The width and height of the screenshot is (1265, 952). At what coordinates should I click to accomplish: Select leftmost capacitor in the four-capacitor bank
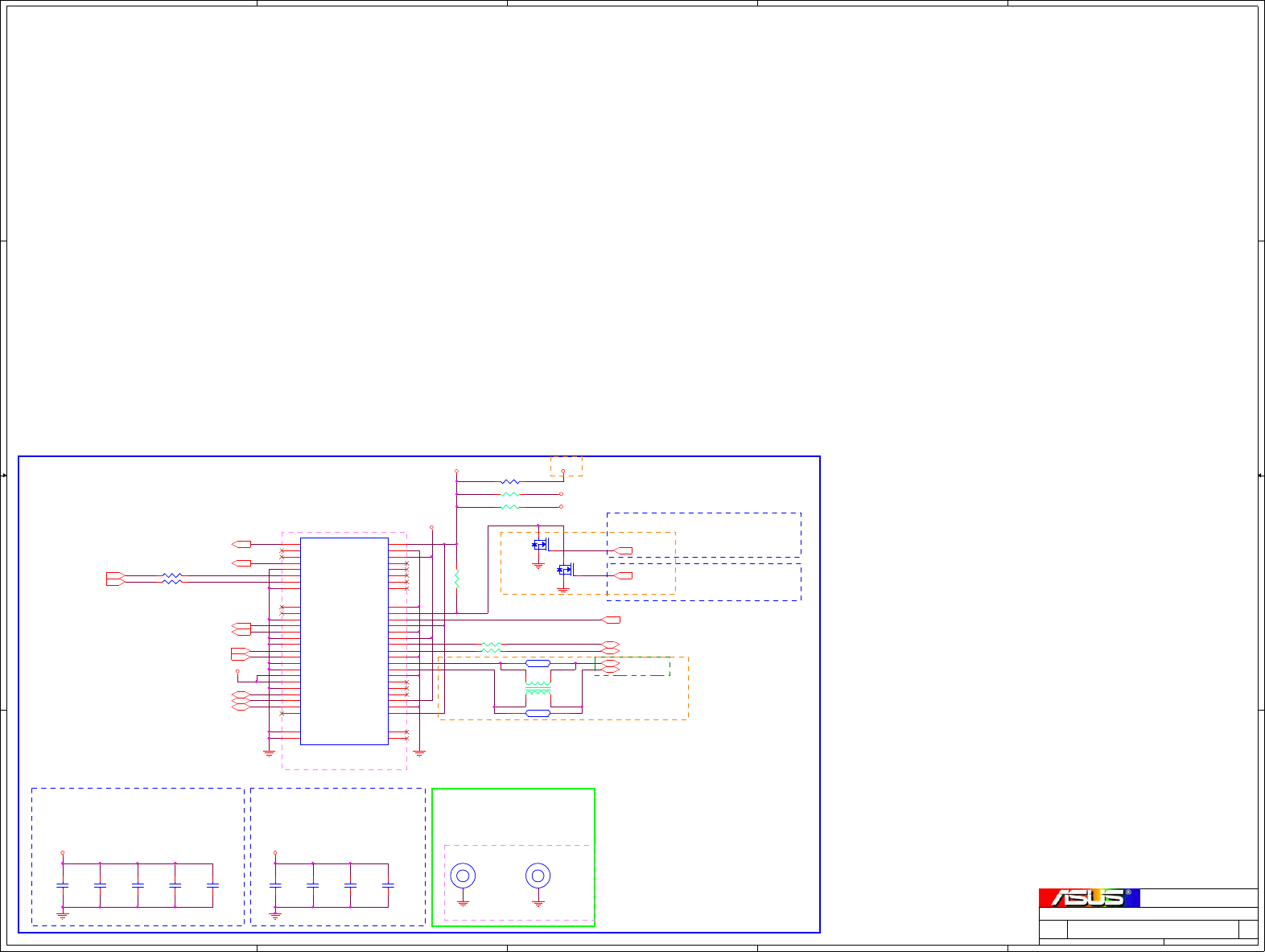click(275, 885)
